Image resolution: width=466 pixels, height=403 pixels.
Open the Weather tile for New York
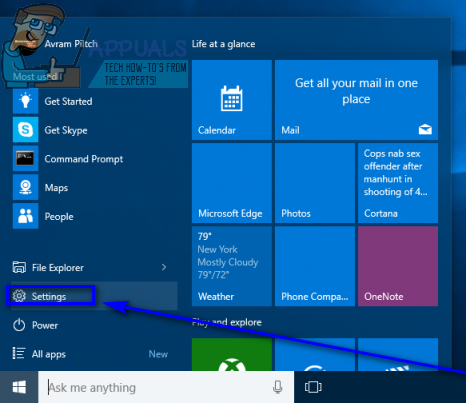pos(232,266)
